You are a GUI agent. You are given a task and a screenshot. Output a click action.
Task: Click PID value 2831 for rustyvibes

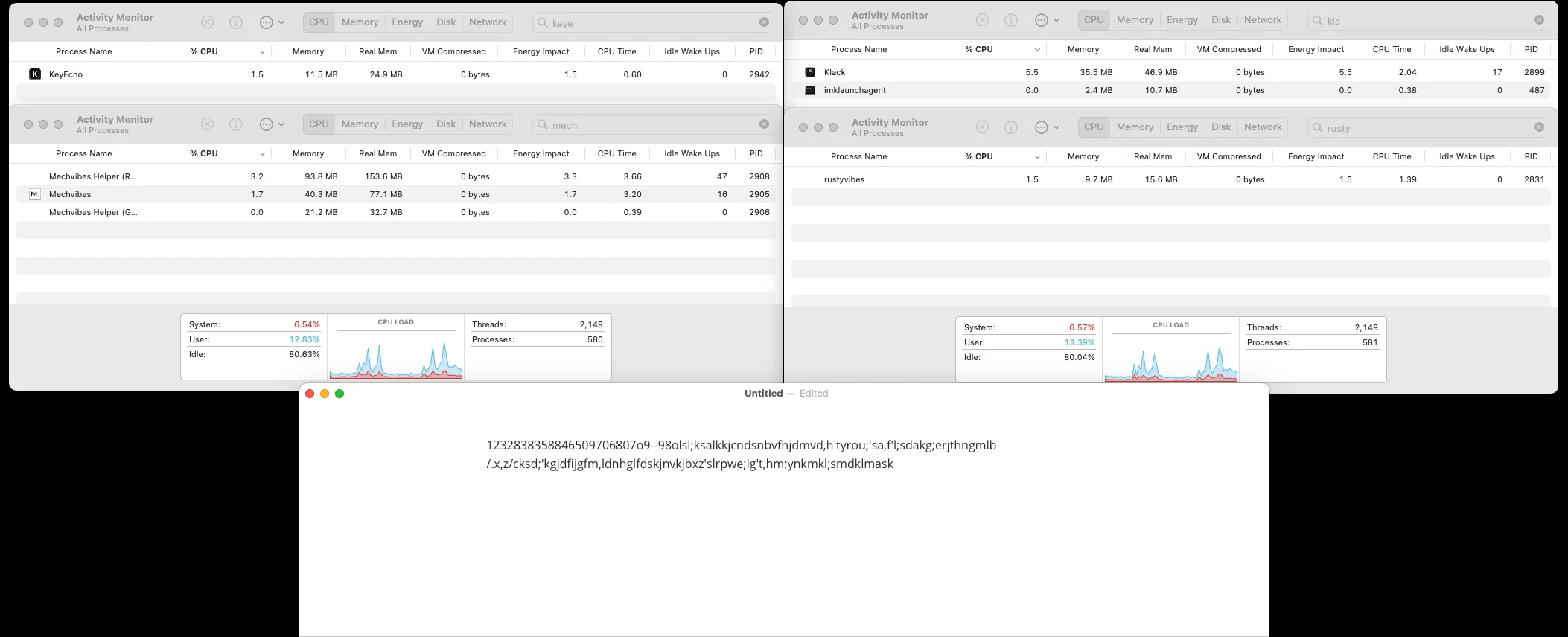[1534, 179]
